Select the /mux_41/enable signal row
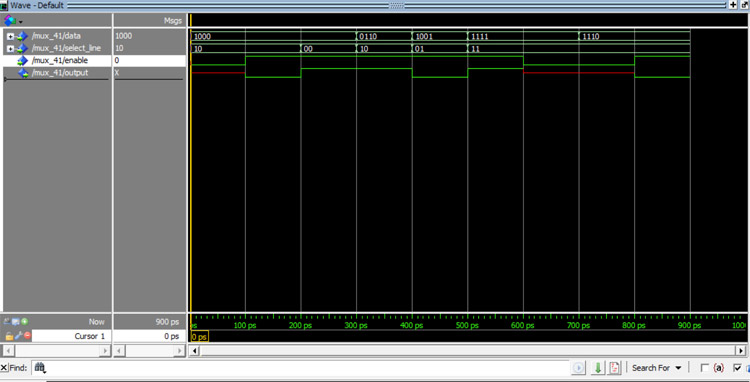The width and height of the screenshot is (750, 382). pos(57,61)
